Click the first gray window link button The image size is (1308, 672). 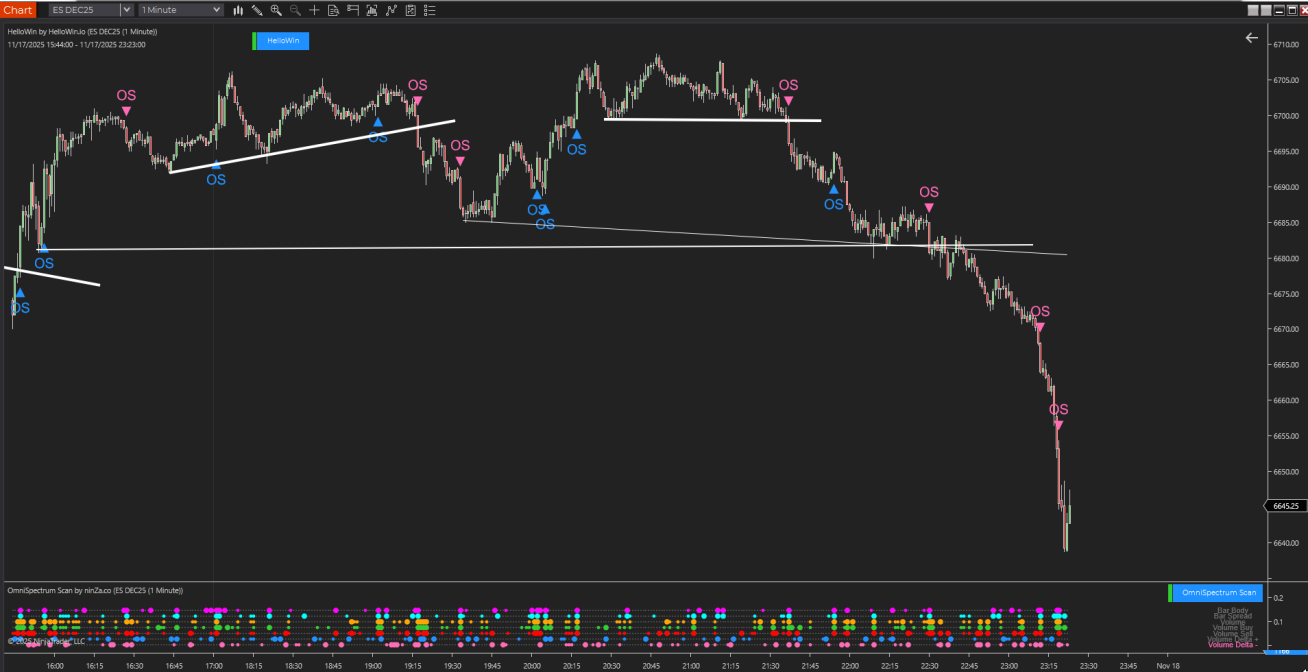[1254, 10]
